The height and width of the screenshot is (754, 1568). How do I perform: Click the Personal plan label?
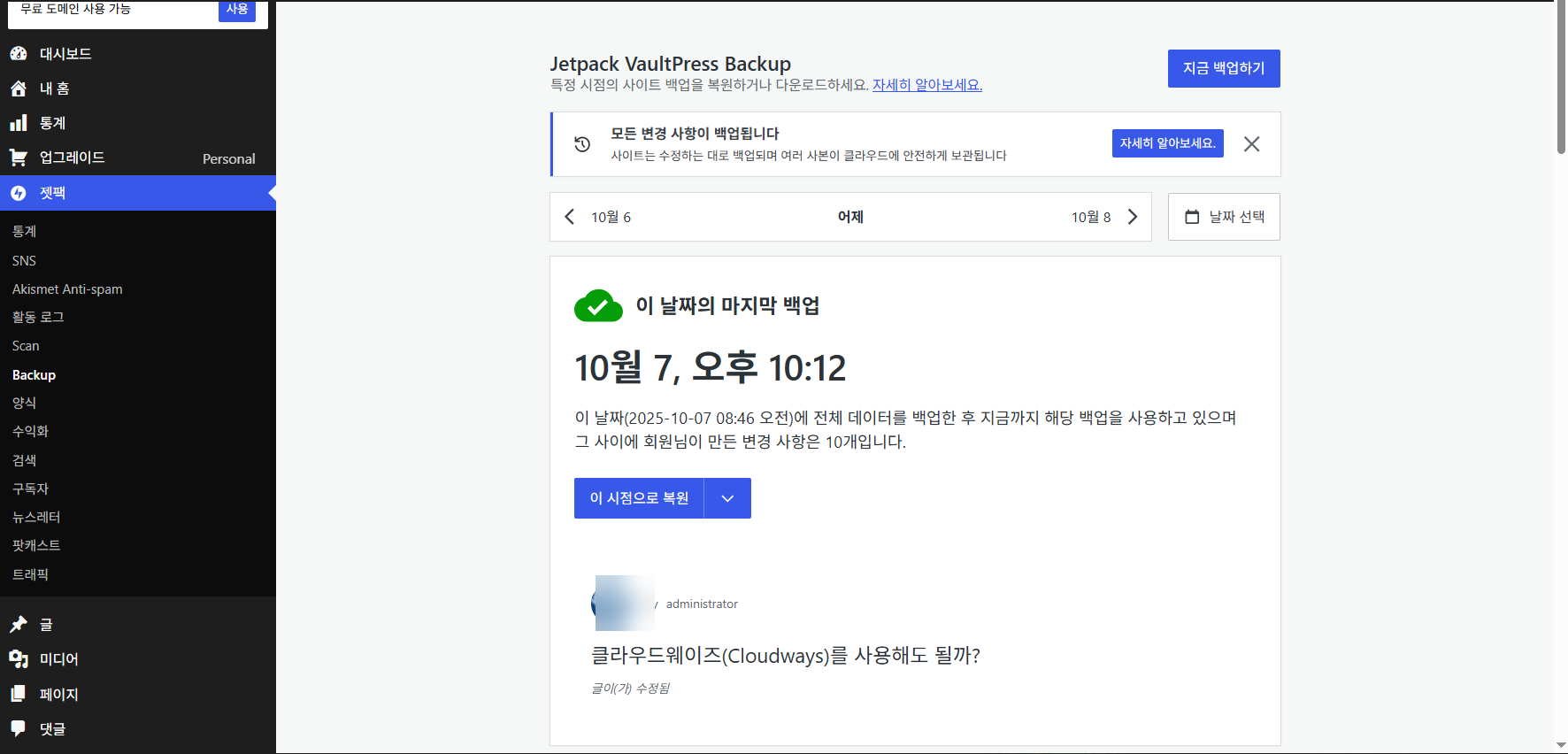(229, 159)
